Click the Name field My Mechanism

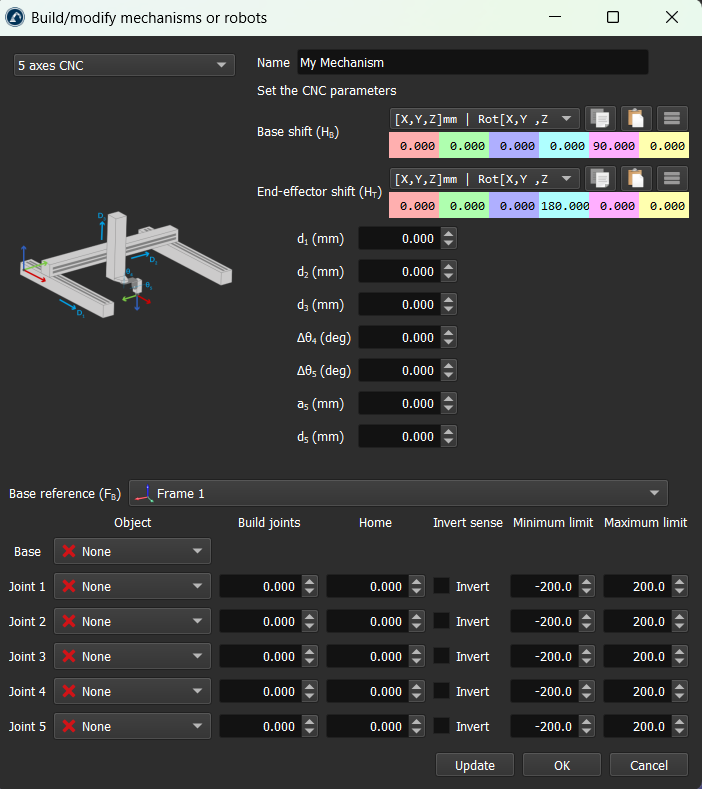click(472, 62)
